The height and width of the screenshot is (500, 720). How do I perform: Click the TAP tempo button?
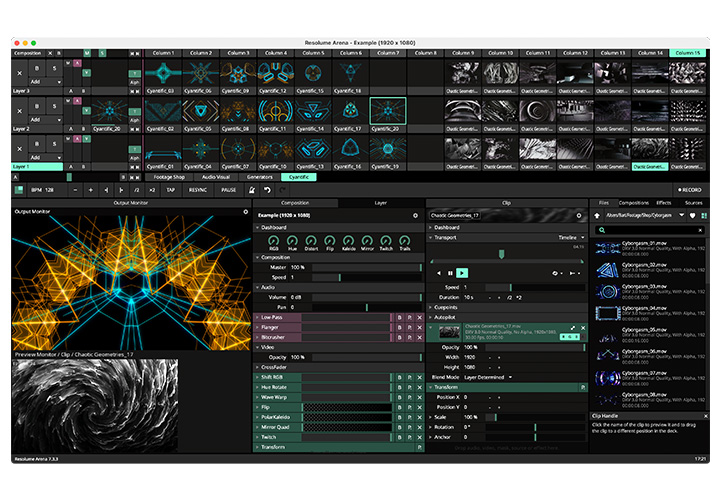coord(170,189)
